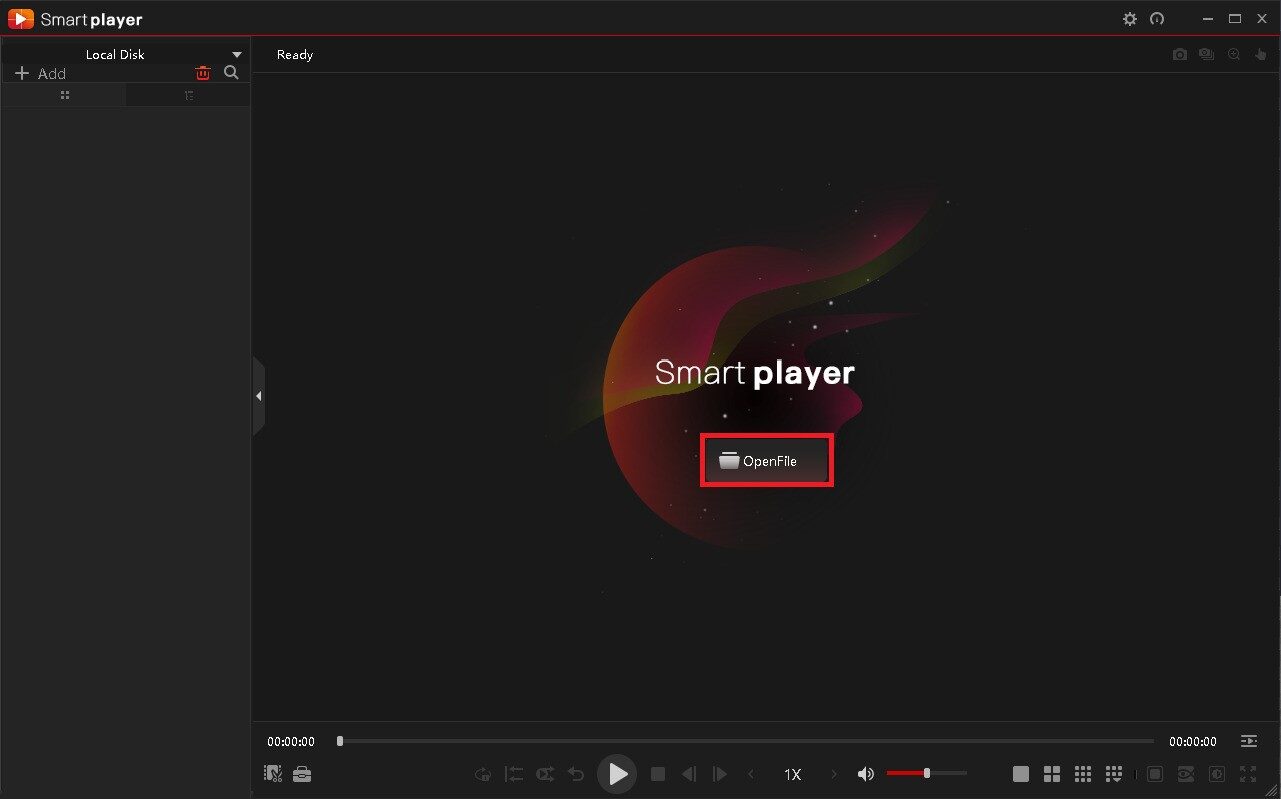Mute audio with the speaker icon

point(865,774)
